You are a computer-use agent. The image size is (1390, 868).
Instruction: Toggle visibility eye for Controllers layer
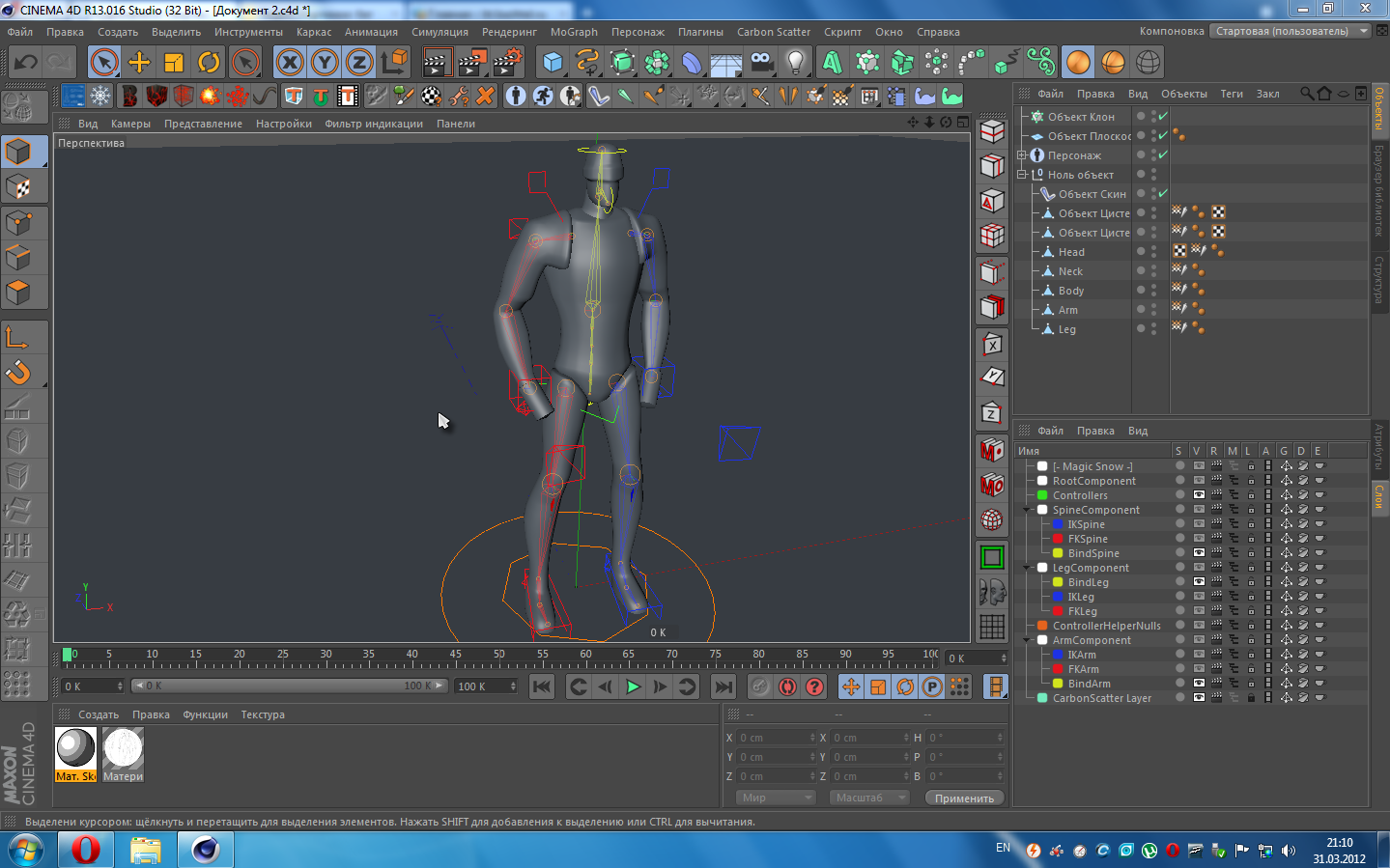(x=1198, y=495)
